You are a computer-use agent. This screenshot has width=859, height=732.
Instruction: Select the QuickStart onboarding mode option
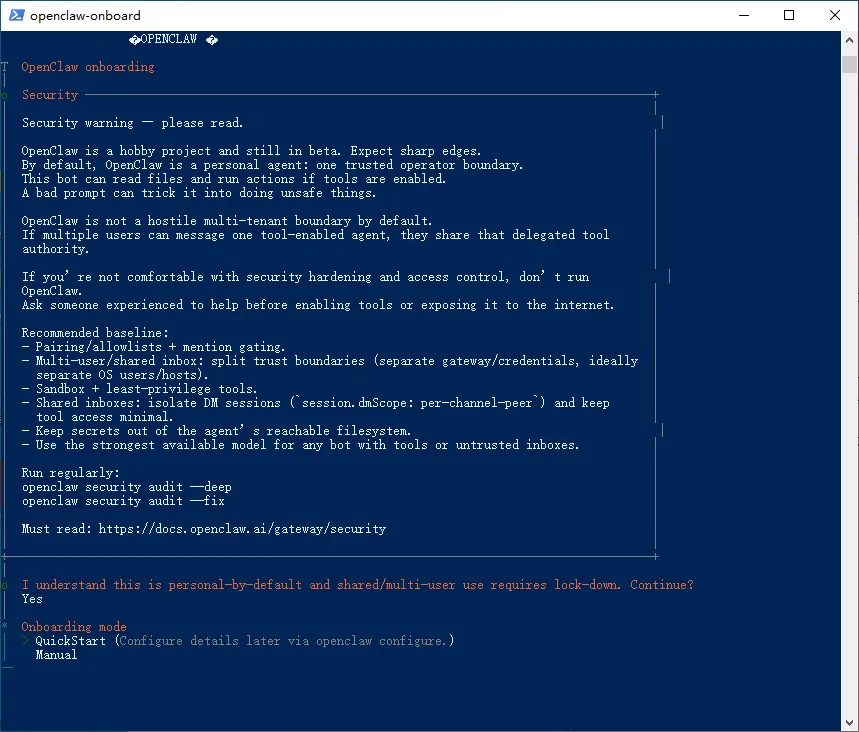pos(244,640)
